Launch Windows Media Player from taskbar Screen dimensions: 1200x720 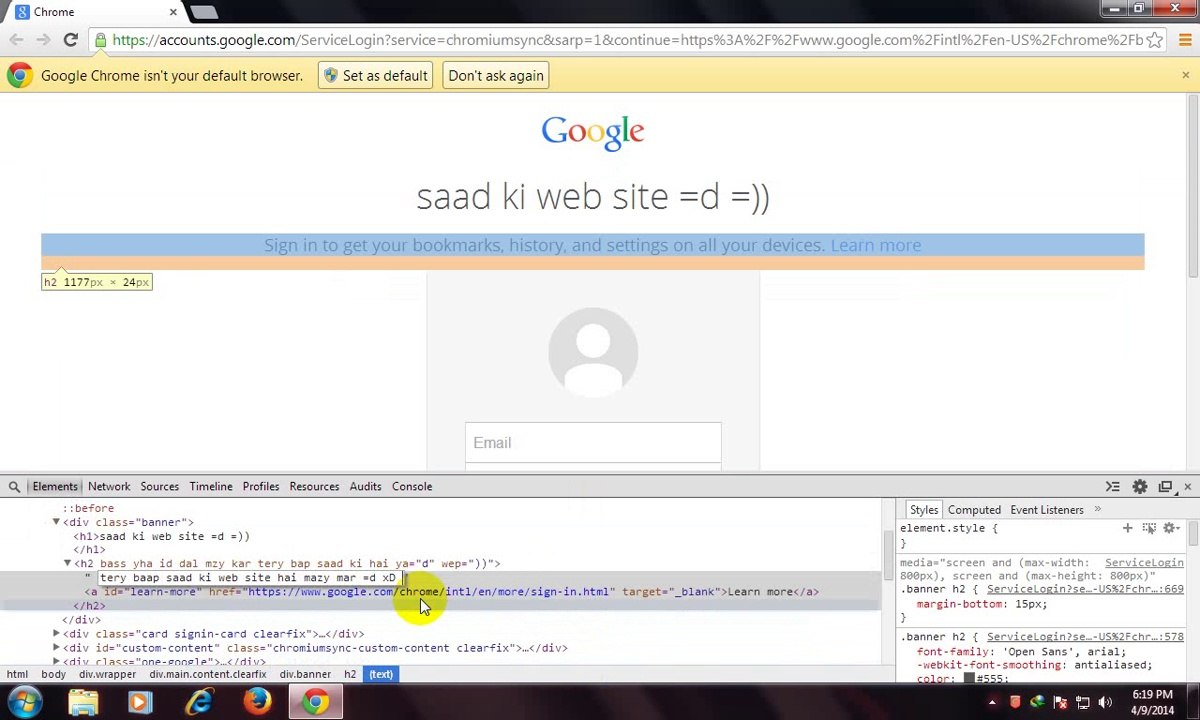(x=139, y=702)
